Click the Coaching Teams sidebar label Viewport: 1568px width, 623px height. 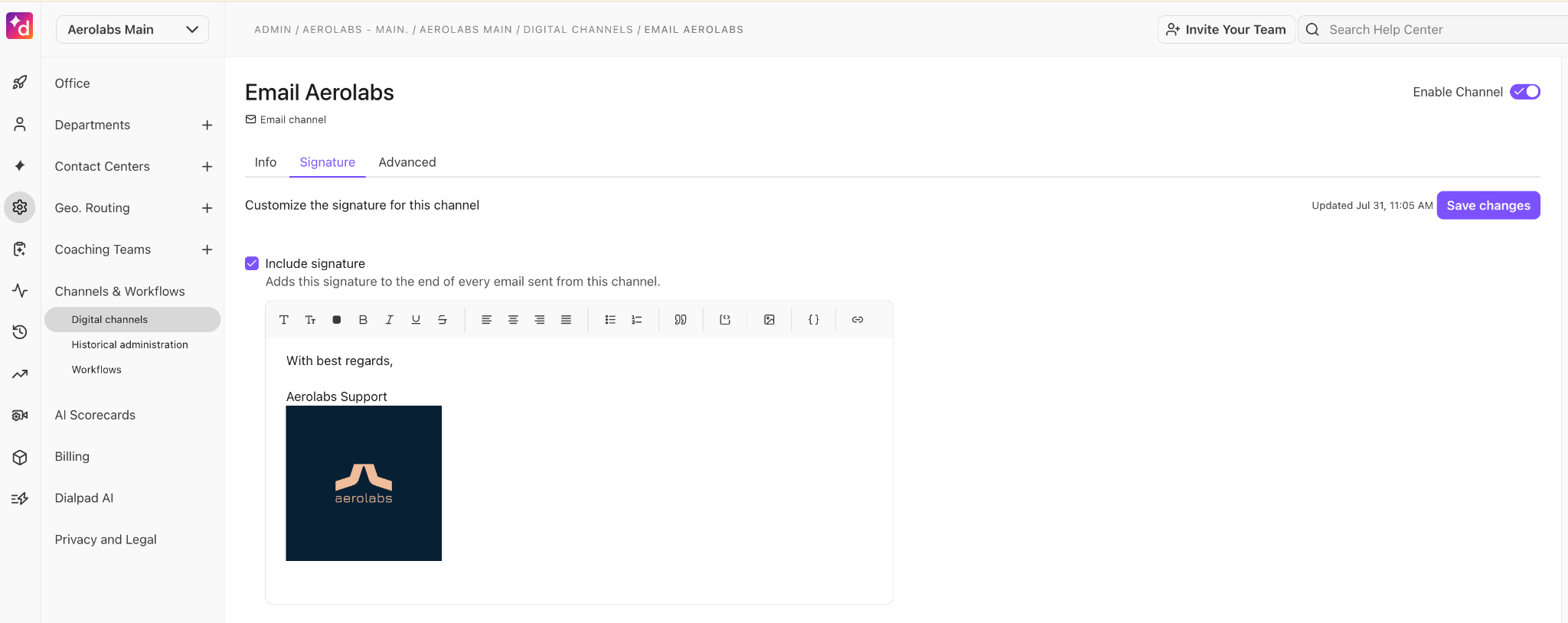click(x=103, y=250)
